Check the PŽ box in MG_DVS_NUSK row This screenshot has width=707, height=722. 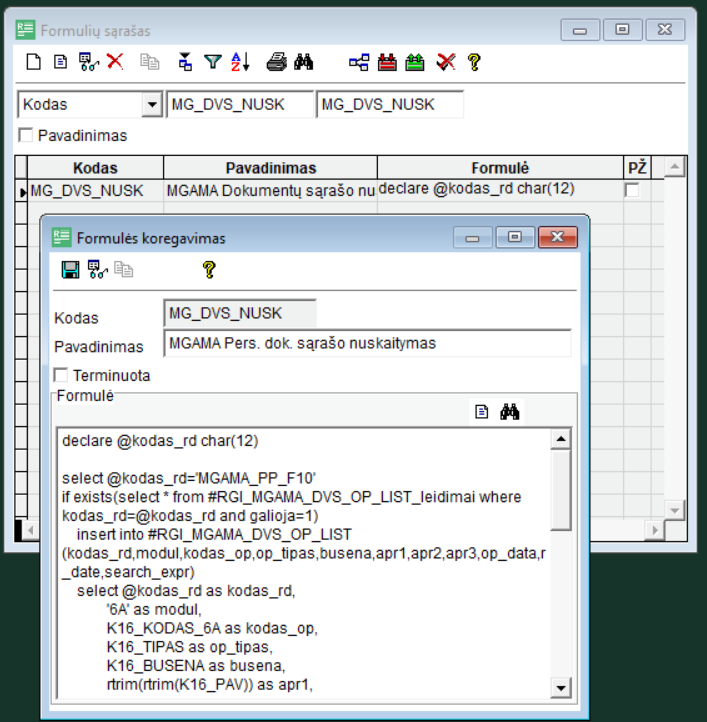pos(632,190)
